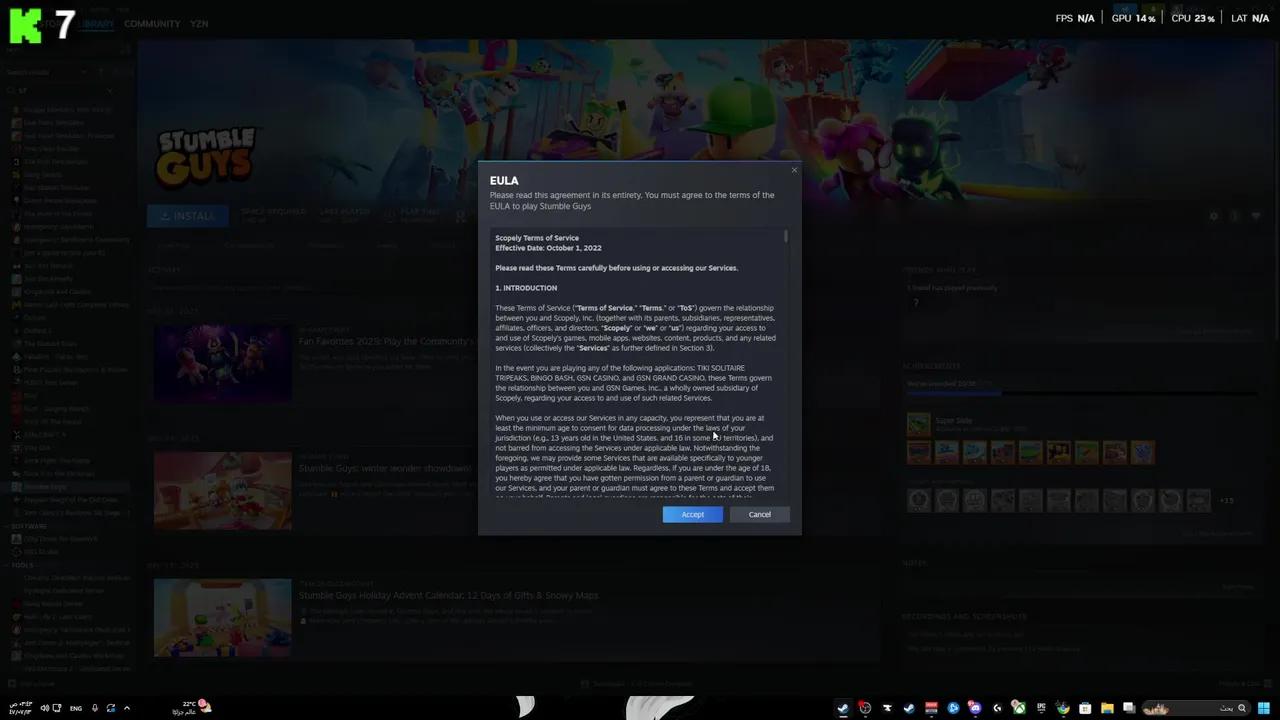Open the taskbar clock and date
Viewport: 1280px width, 720px height.
coord(21,708)
